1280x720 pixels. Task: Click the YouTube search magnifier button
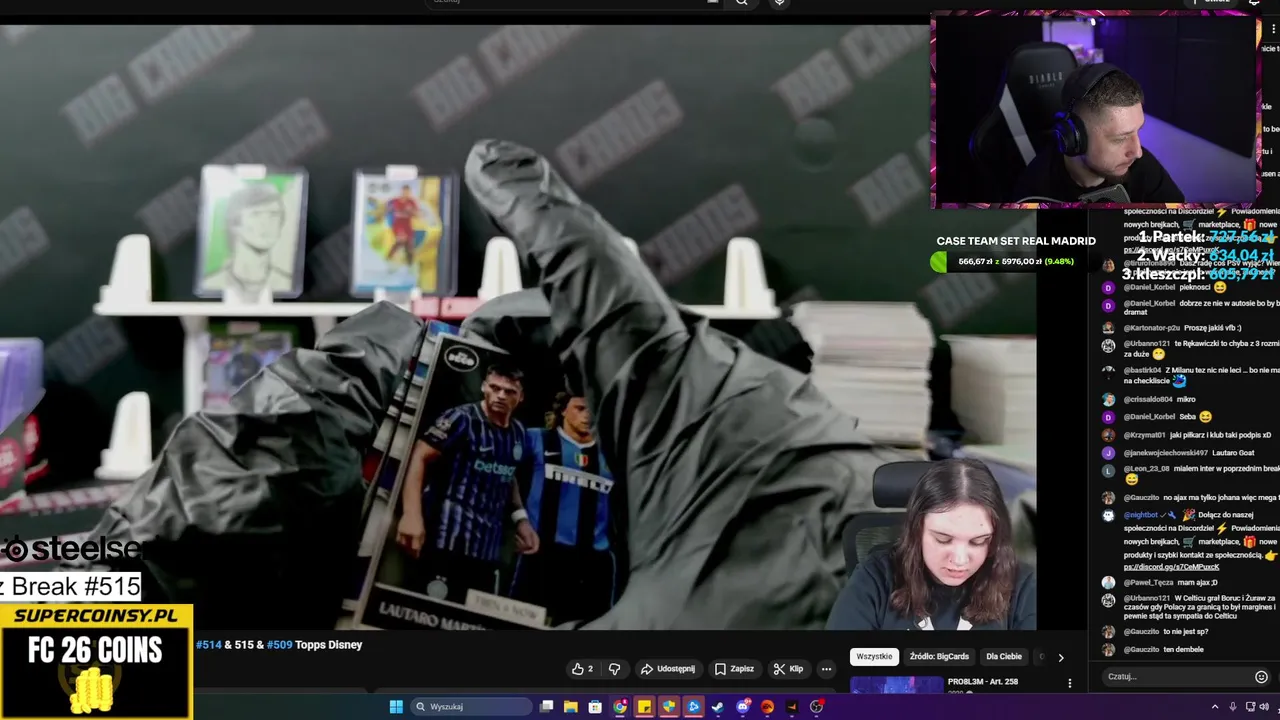click(741, 2)
